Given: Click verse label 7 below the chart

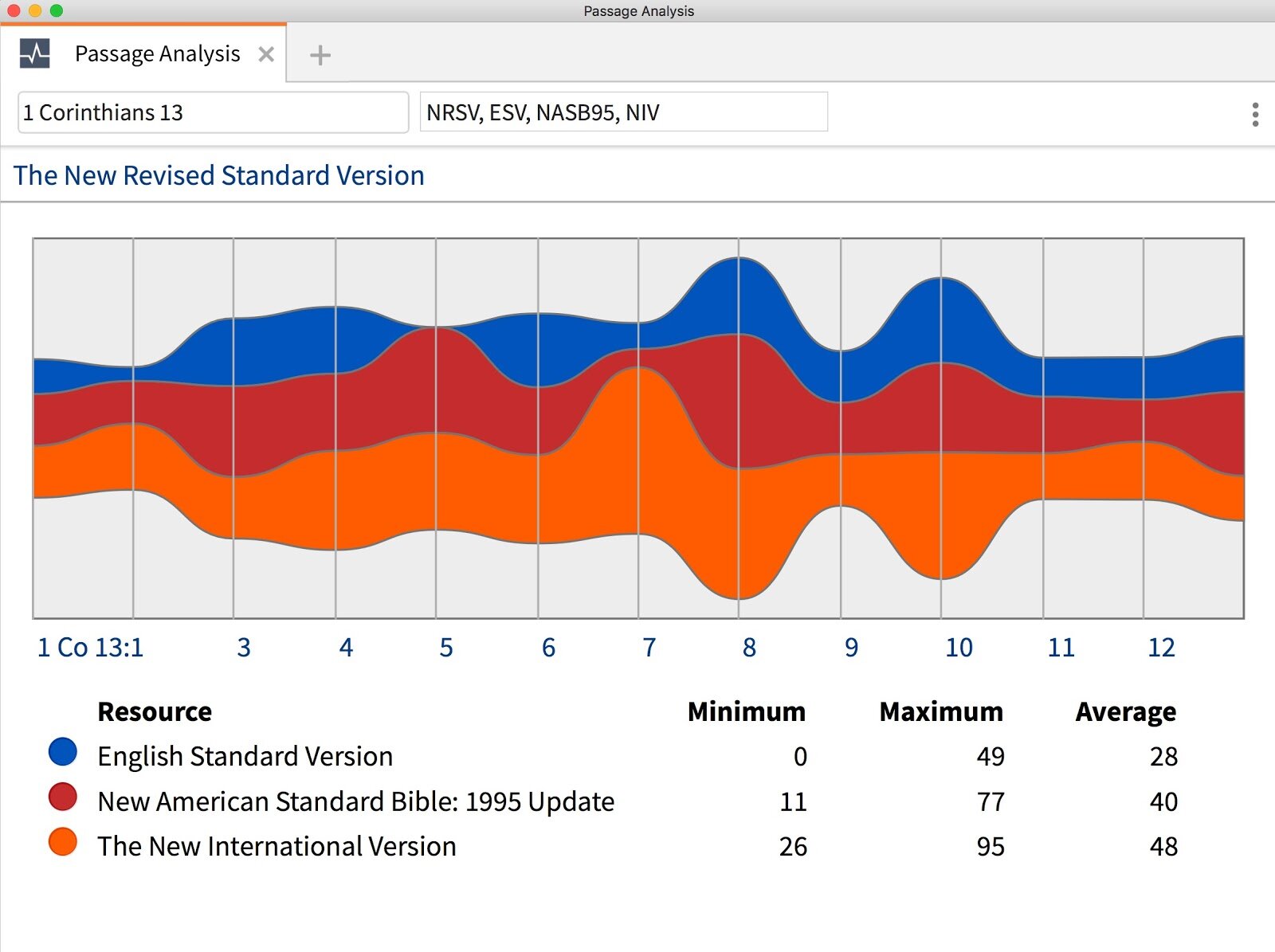Looking at the screenshot, I should (x=649, y=648).
